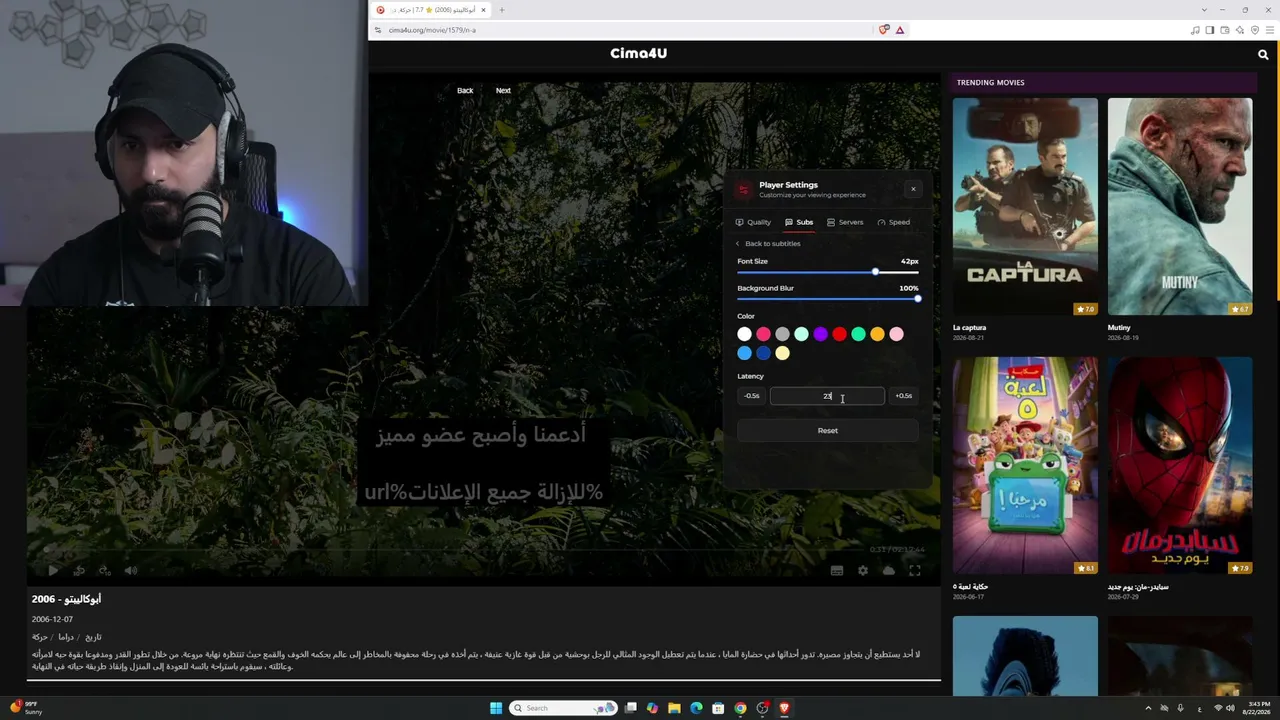Pick the sky blue subtitle color
The width and height of the screenshot is (1280, 720).
click(744, 353)
